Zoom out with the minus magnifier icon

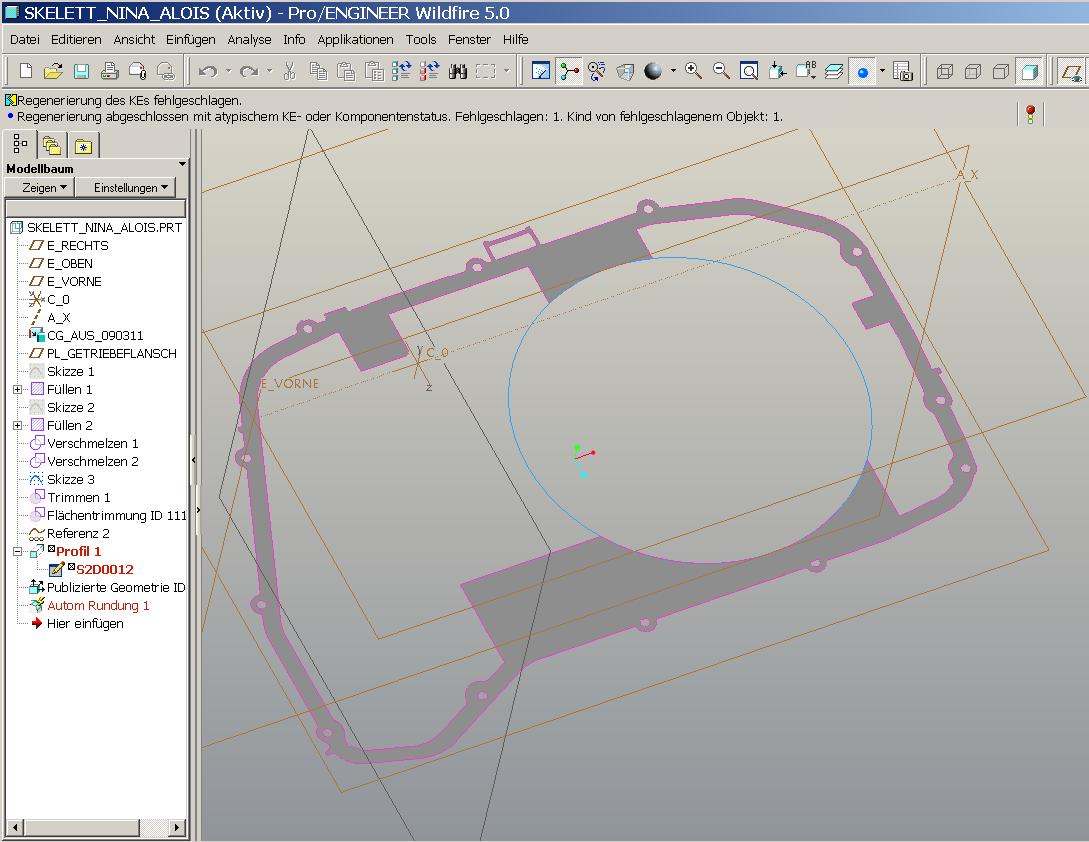click(721, 71)
